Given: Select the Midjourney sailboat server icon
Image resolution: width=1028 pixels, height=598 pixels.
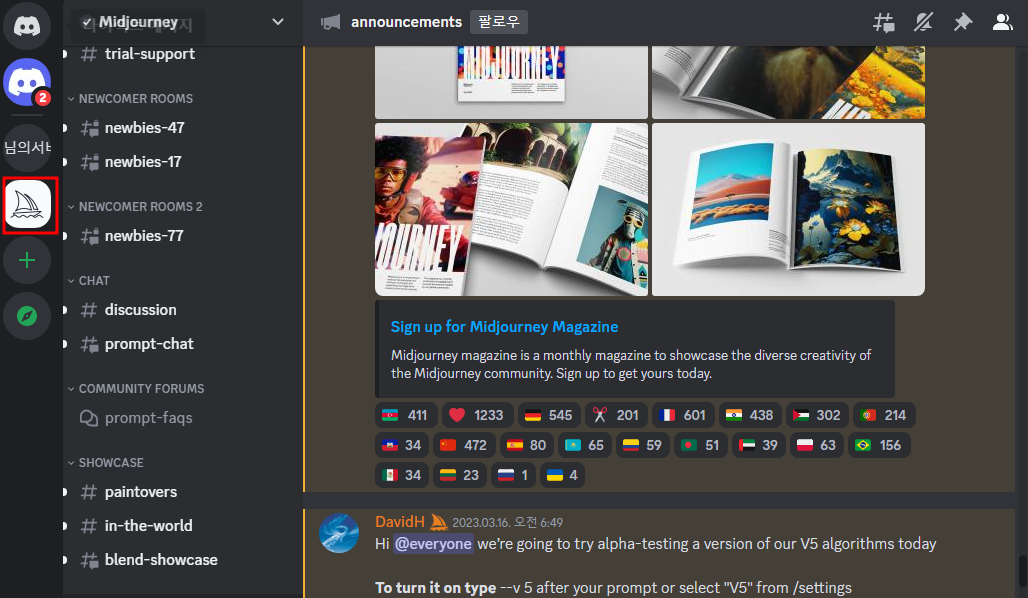Looking at the screenshot, I should click(x=30, y=205).
